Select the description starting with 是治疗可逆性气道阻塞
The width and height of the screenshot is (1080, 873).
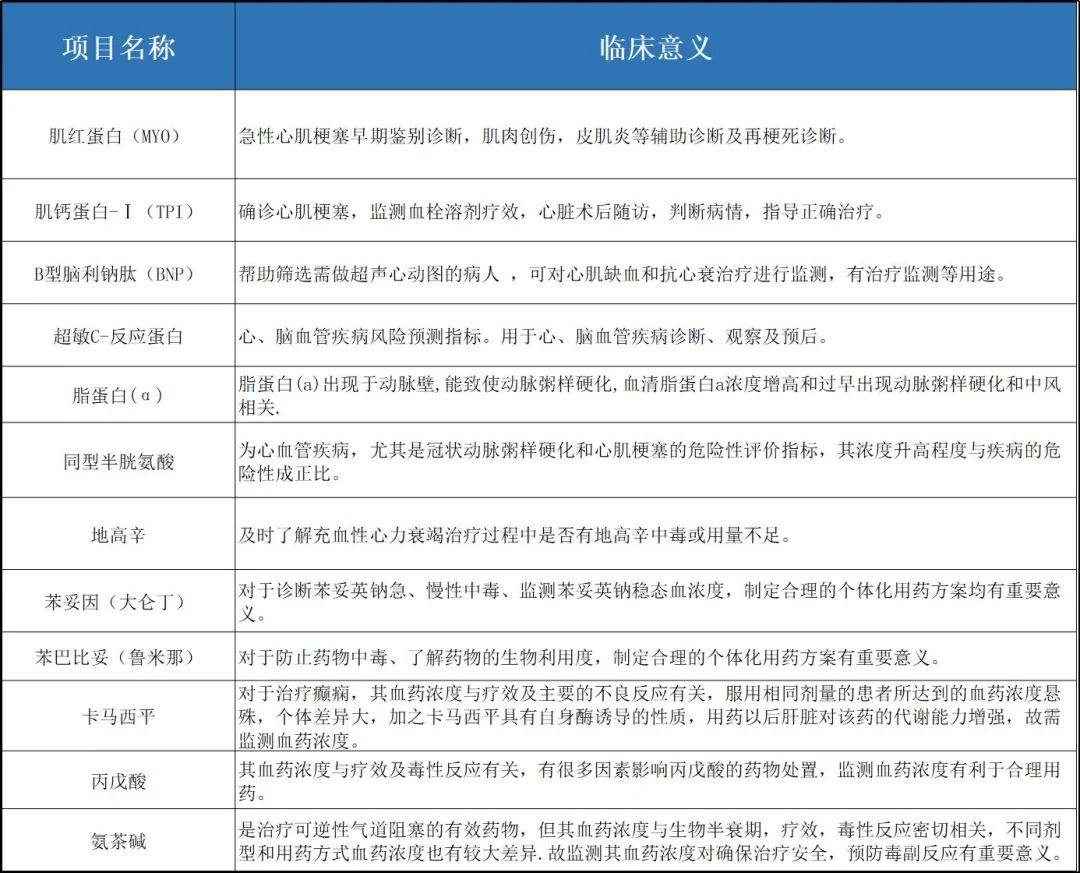[650, 840]
